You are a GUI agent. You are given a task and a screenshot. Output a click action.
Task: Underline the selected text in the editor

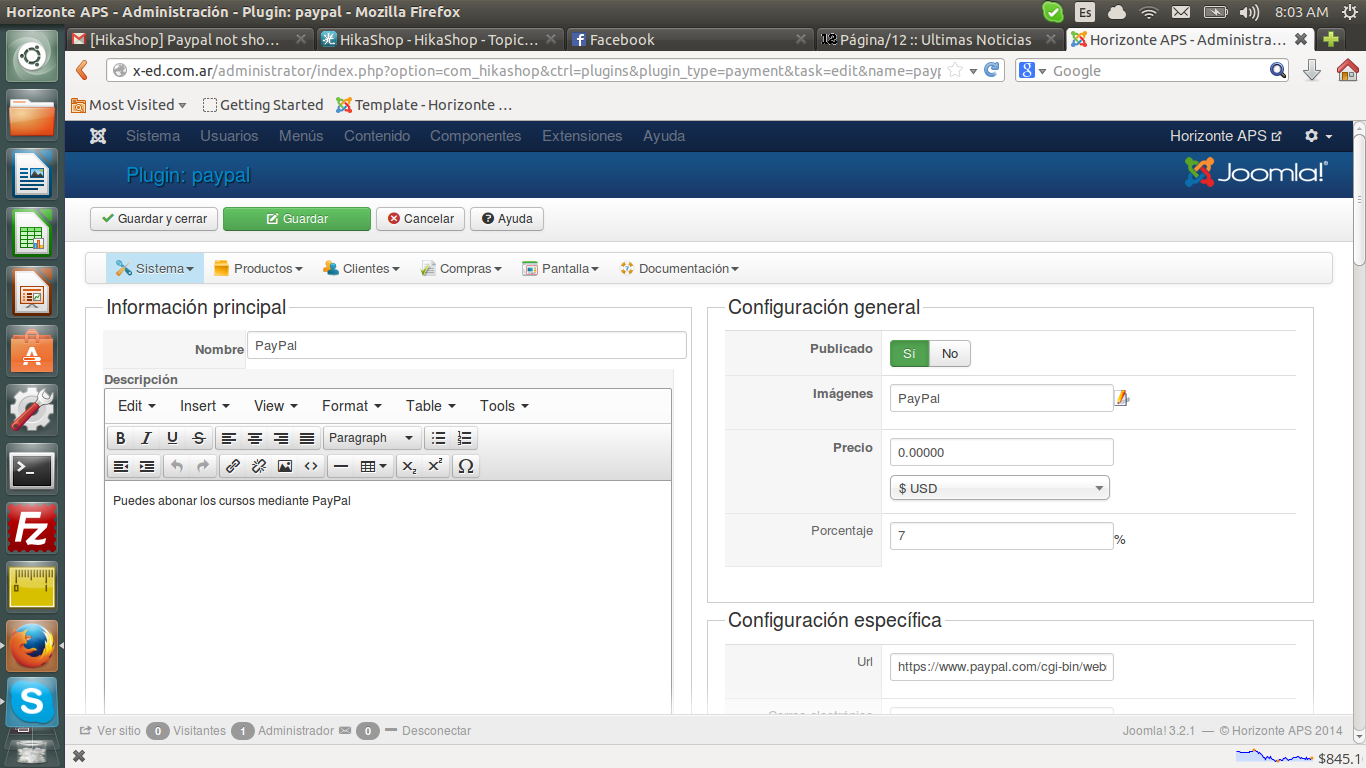tap(173, 438)
